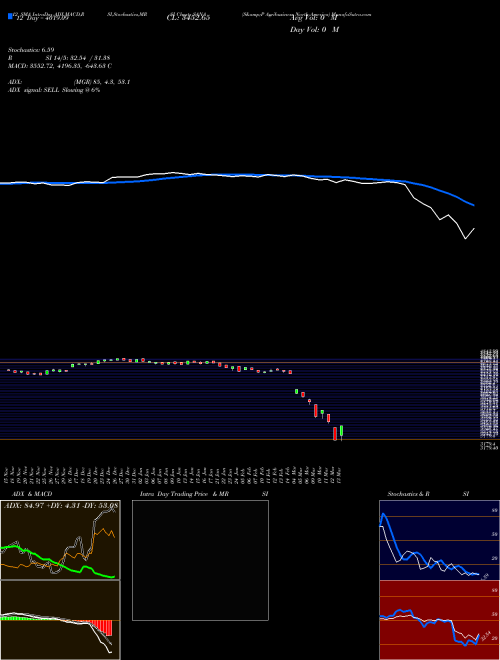
Task: Click the 'Avg Vol: 0 M' label
Action: [x=314, y=18]
